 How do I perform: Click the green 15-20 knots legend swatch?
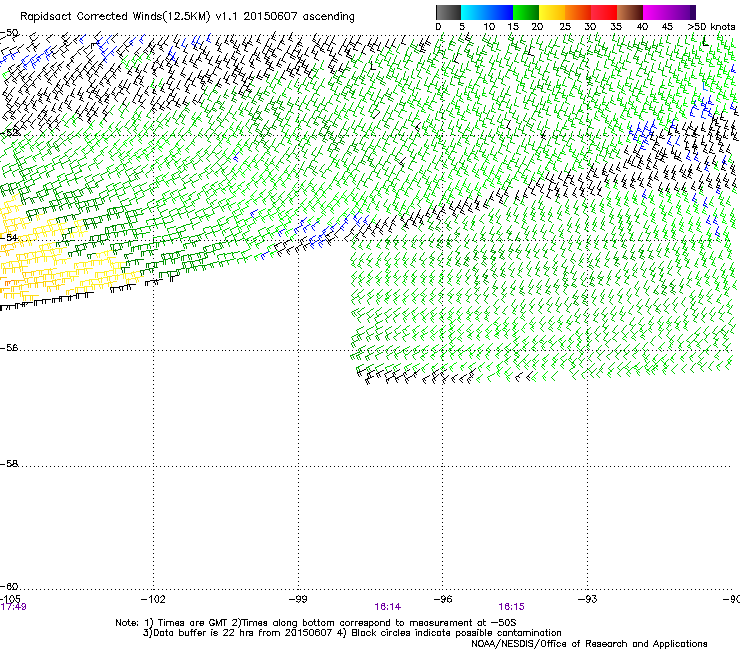[526, 12]
